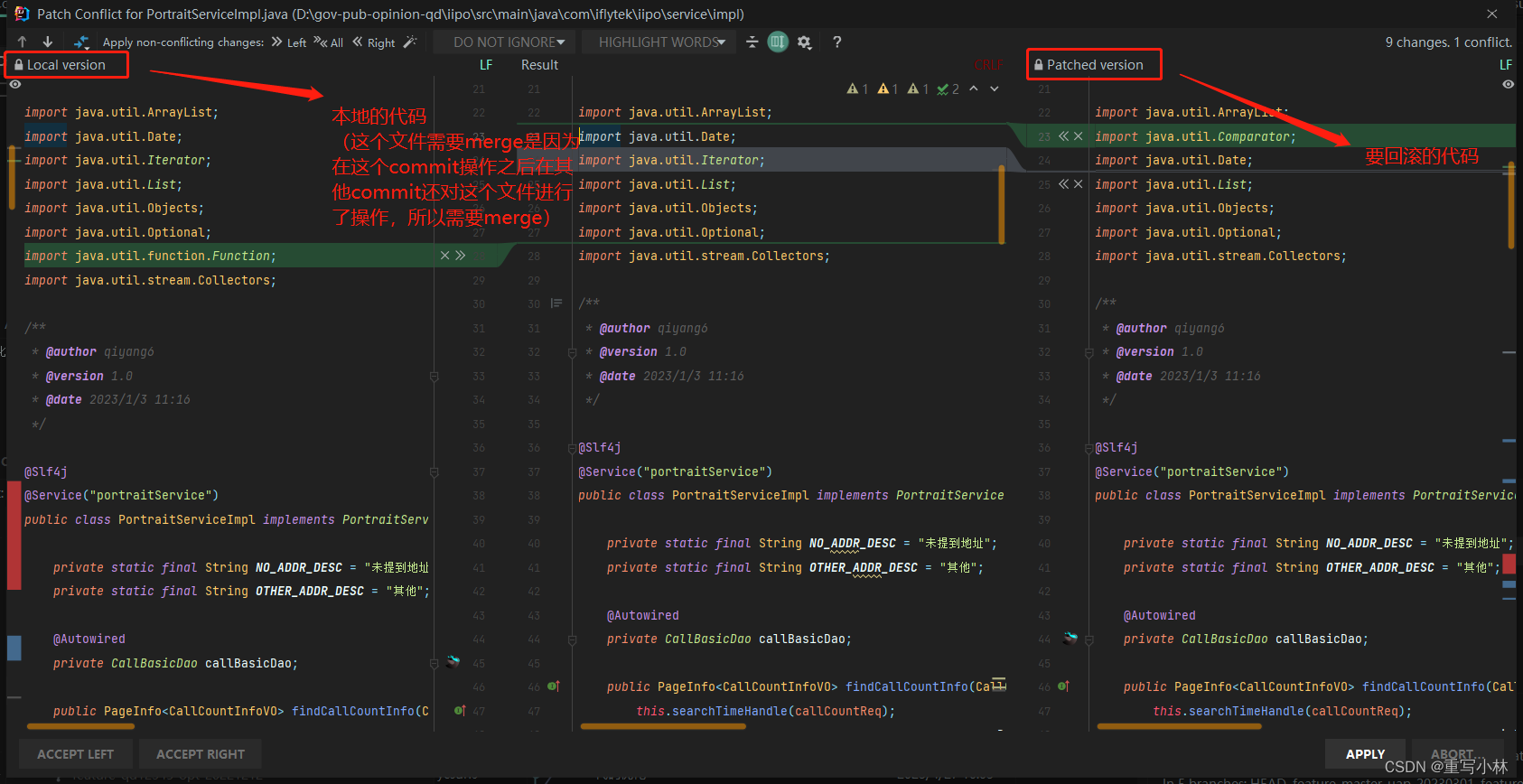Collapse fold marker at Result callBasicDao line

(572, 639)
